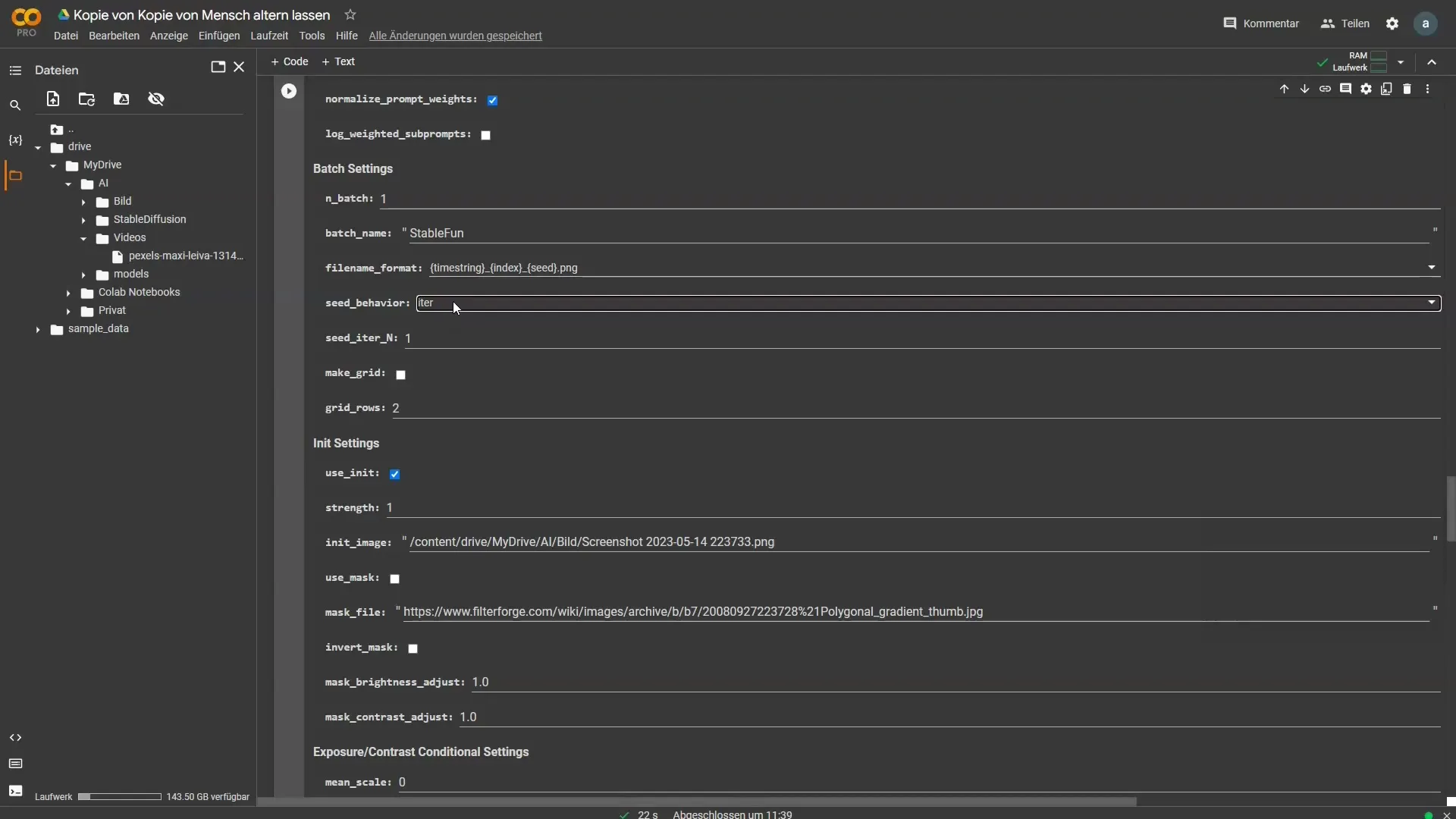The image size is (1456, 819).
Task: Open the search icon in left sidebar
Action: pos(15,105)
